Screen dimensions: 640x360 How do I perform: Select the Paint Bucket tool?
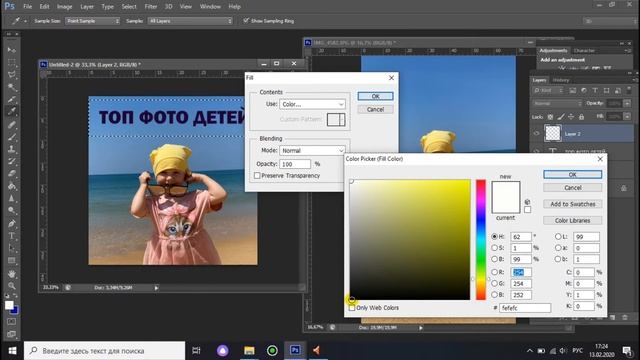pos(12,186)
